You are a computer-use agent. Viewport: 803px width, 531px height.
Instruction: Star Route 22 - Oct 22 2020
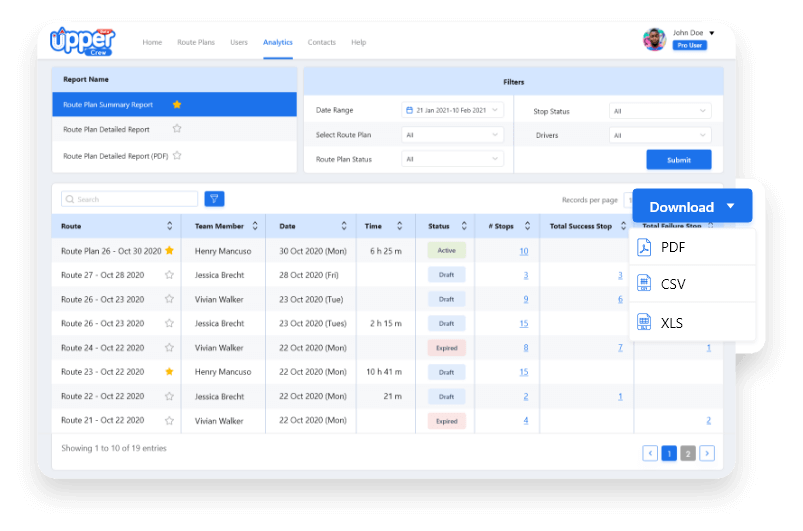170,396
